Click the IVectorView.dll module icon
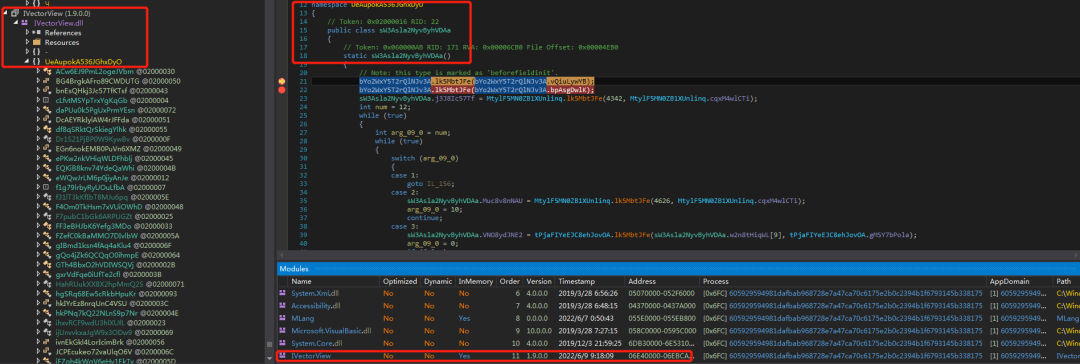The image size is (1080, 364). click(26, 23)
